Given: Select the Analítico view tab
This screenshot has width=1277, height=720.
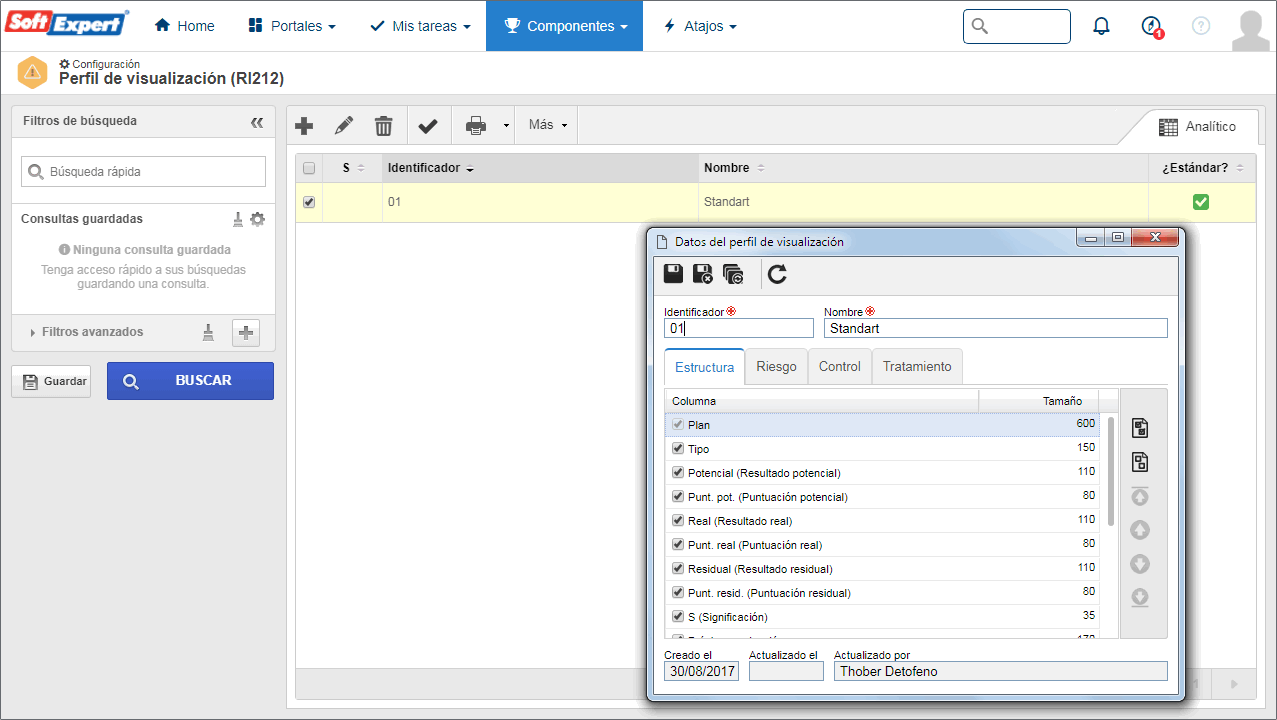Looking at the screenshot, I should pos(1197,127).
